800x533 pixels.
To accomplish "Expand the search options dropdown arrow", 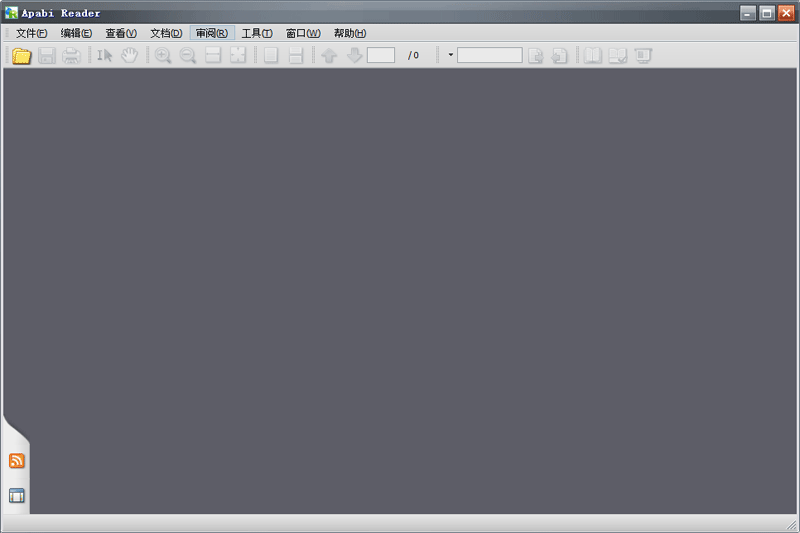I will tap(450, 56).
